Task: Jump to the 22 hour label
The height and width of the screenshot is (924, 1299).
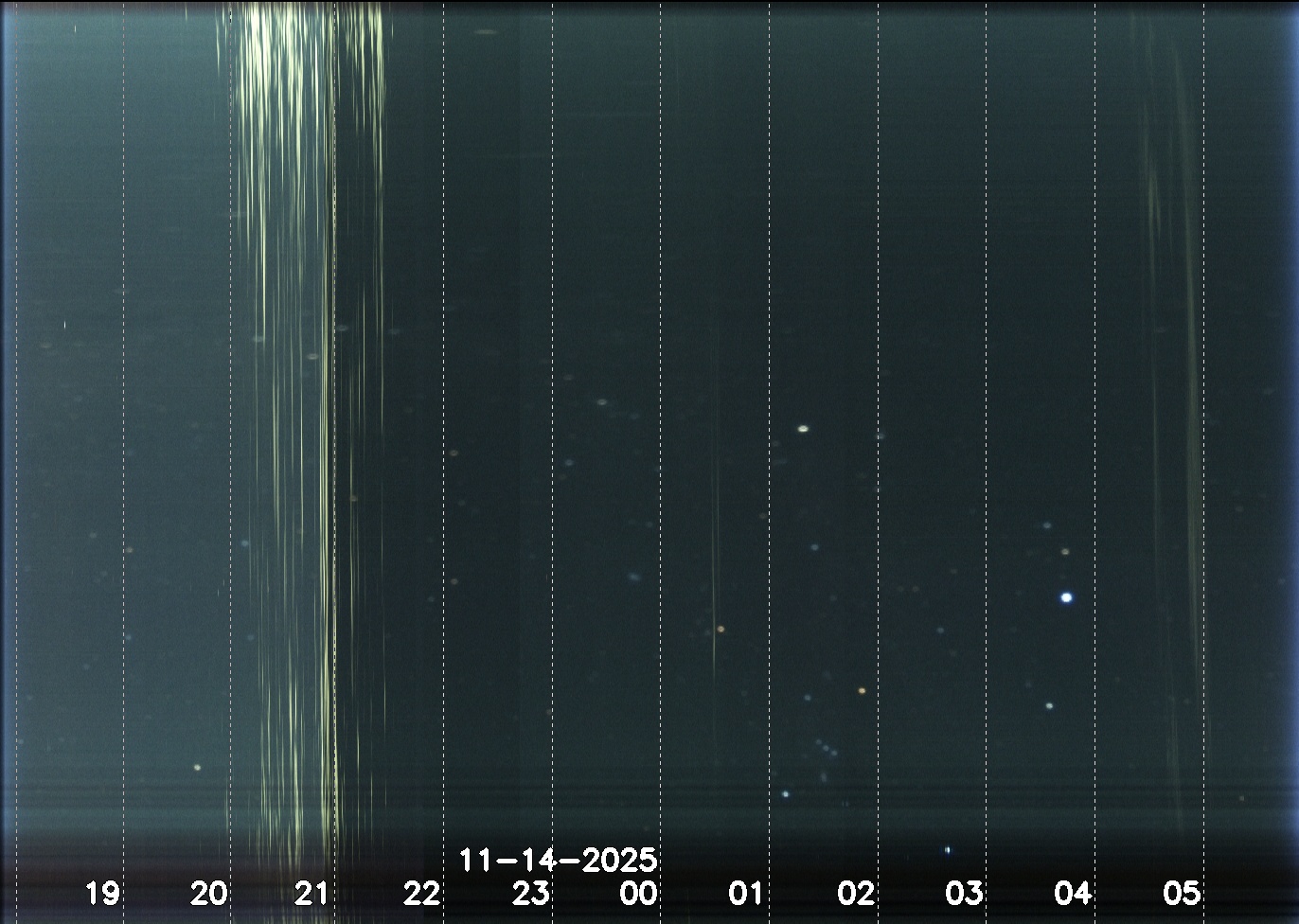Action: click(x=421, y=893)
